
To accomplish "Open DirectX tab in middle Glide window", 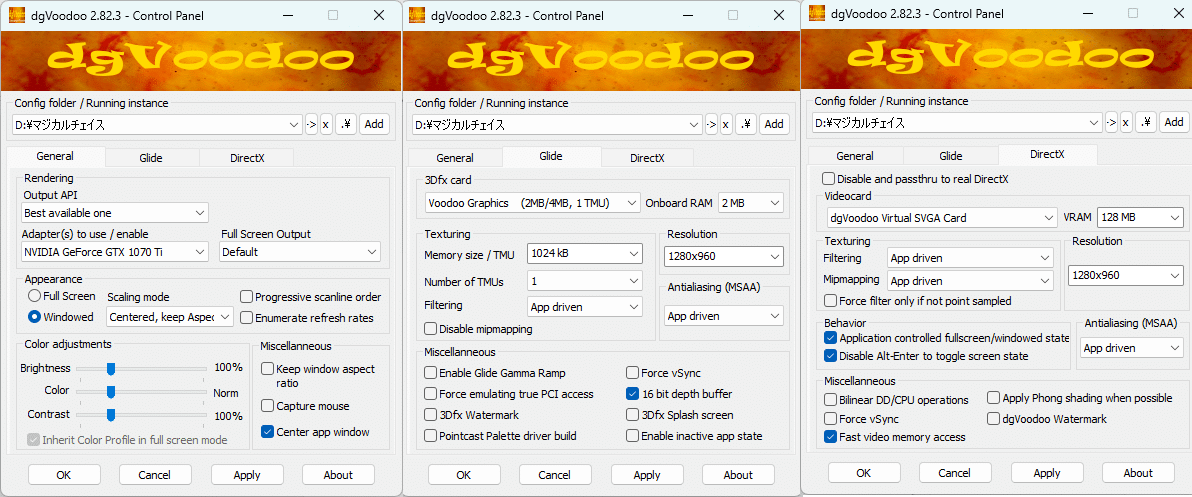I will (647, 158).
